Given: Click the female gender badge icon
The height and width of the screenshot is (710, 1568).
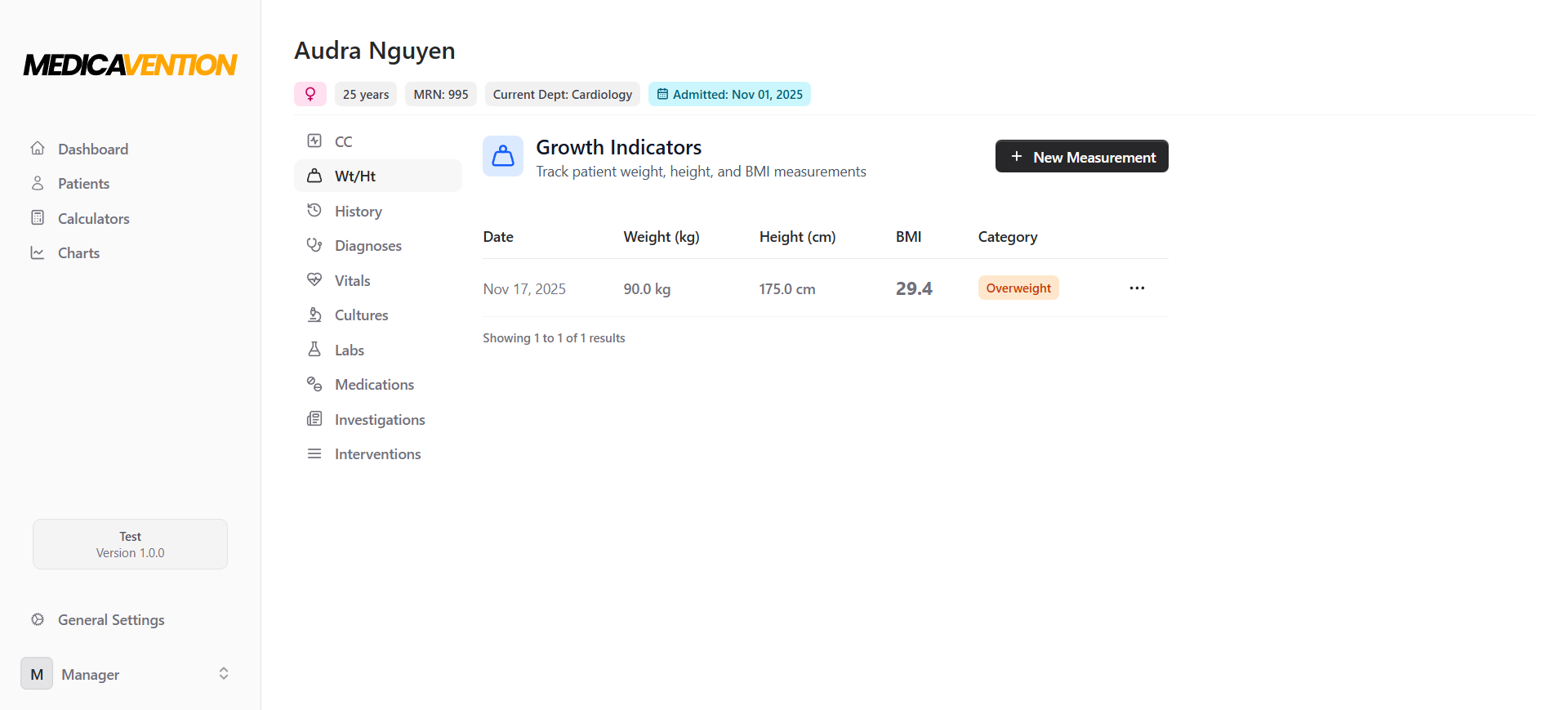Looking at the screenshot, I should [x=310, y=94].
